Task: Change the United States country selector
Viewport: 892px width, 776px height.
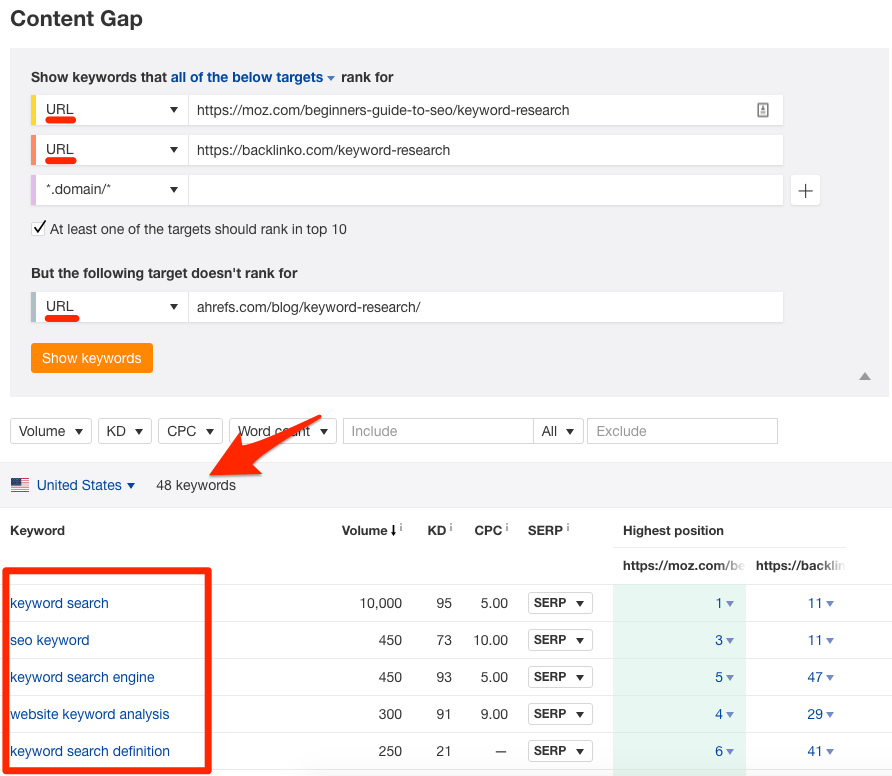Action: point(85,485)
